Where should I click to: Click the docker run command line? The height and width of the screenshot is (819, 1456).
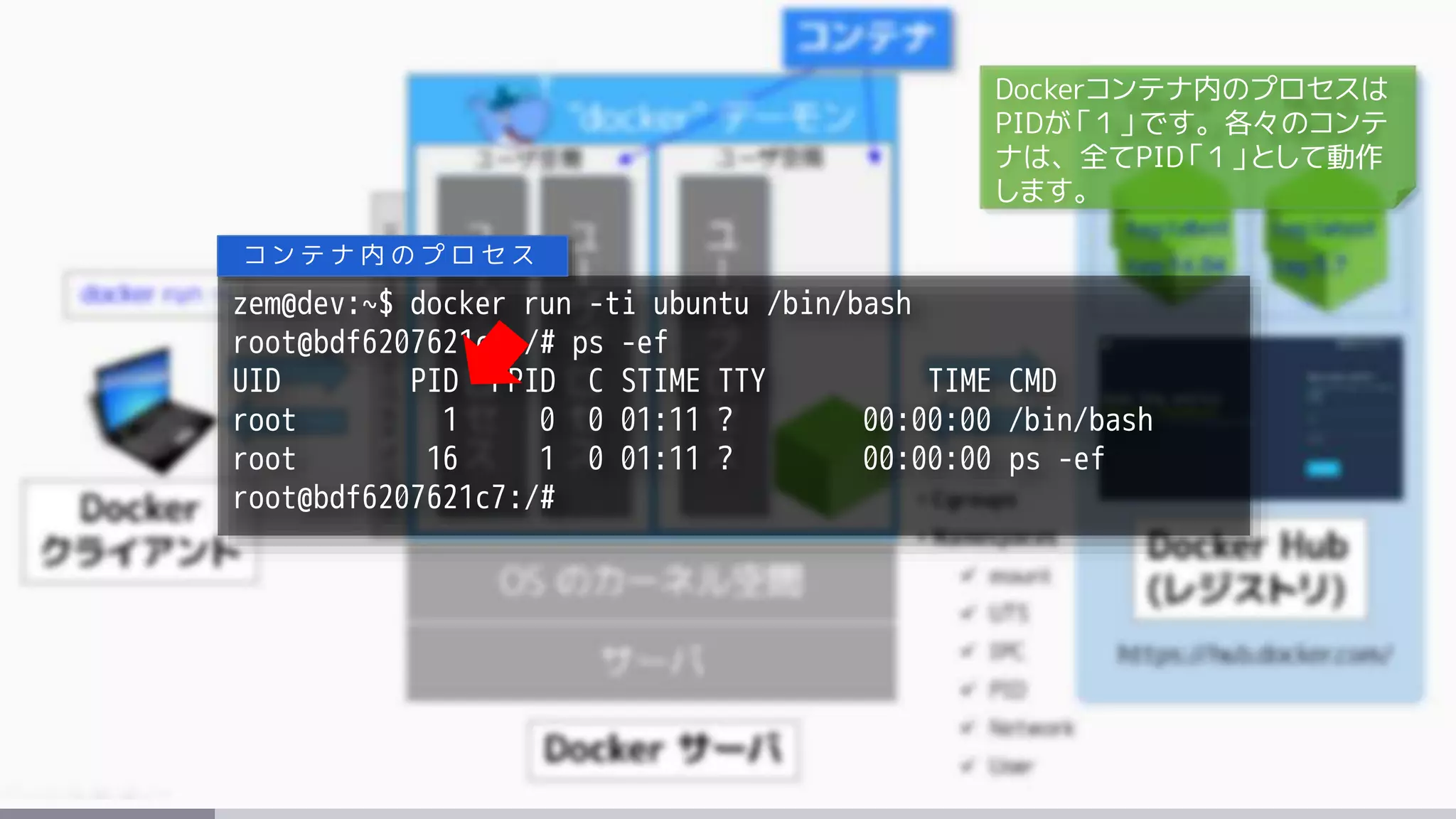572,304
